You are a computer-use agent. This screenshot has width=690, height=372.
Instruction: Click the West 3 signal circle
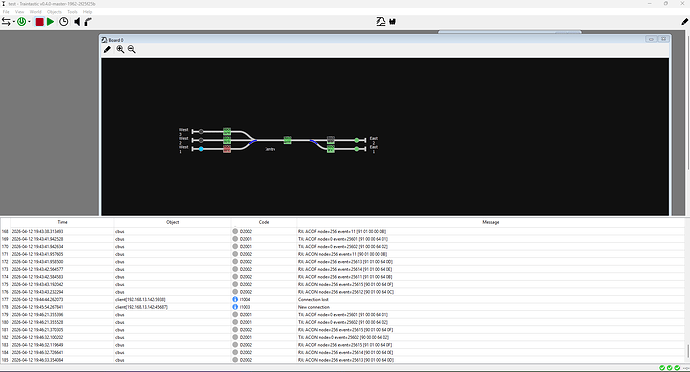(x=201, y=132)
